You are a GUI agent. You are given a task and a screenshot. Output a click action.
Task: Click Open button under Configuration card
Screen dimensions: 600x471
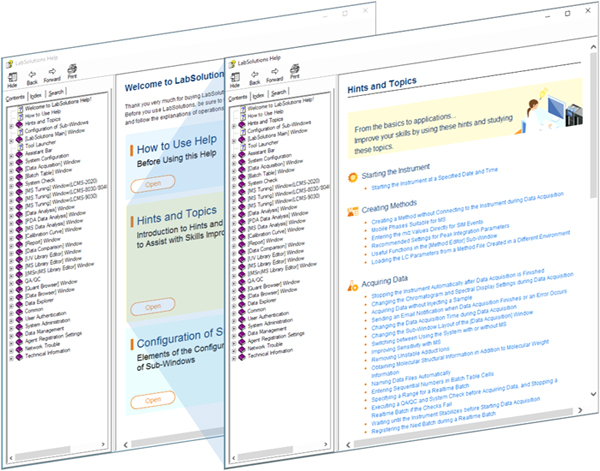click(x=153, y=400)
